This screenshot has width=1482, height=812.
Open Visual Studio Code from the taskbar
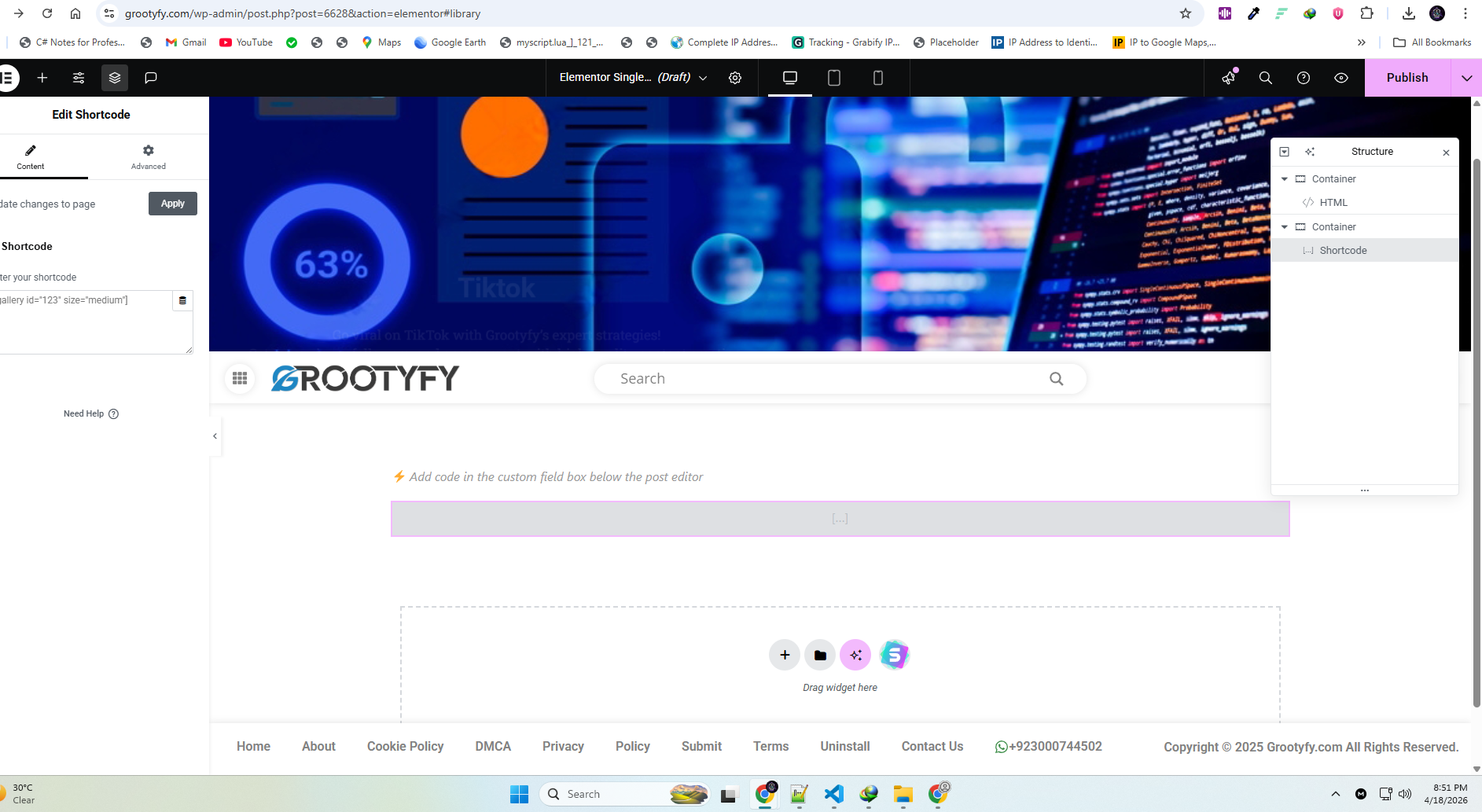click(833, 794)
